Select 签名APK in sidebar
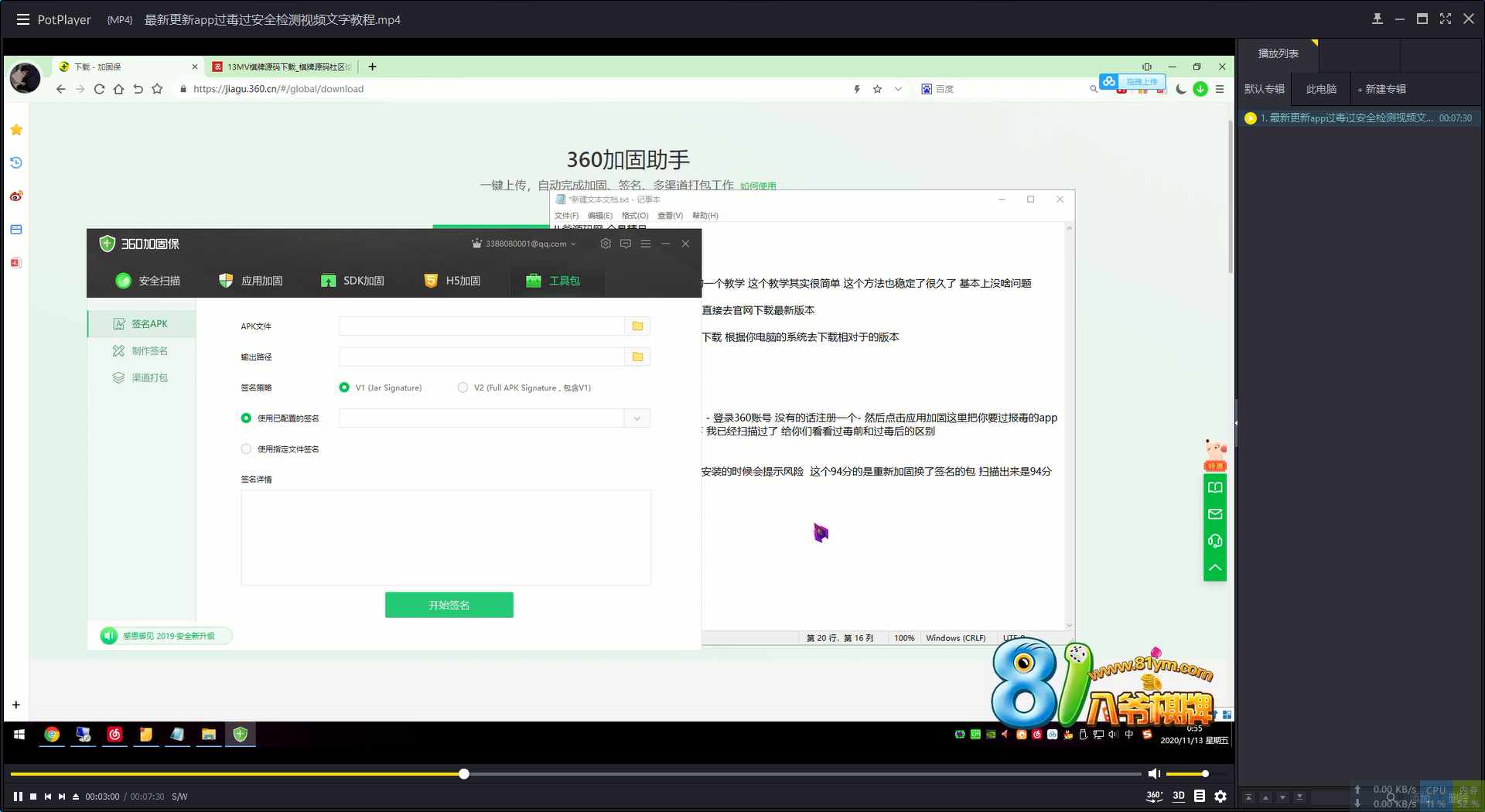The image size is (1485, 812). coord(141,324)
